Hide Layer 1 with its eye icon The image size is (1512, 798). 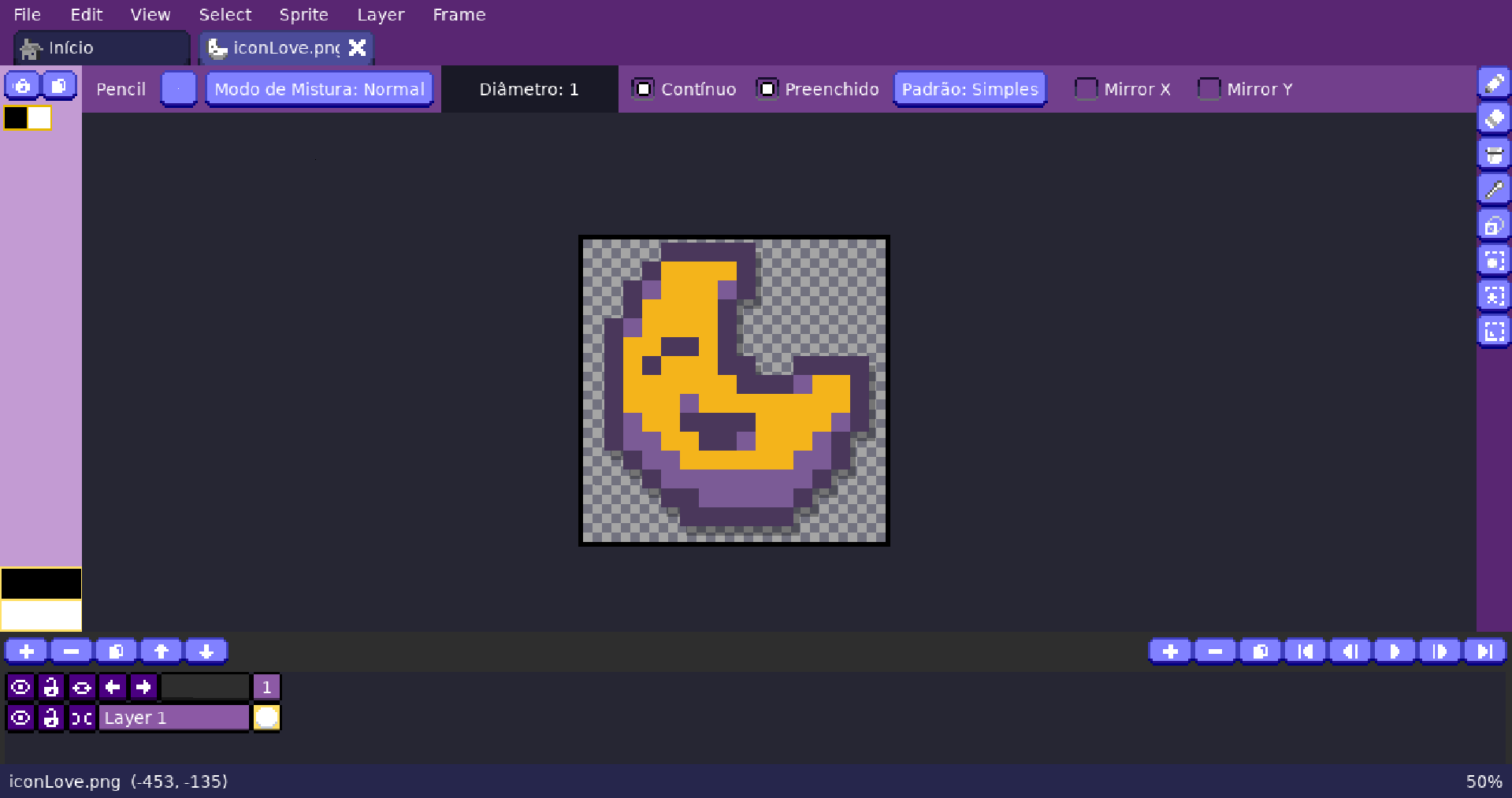tap(20, 718)
